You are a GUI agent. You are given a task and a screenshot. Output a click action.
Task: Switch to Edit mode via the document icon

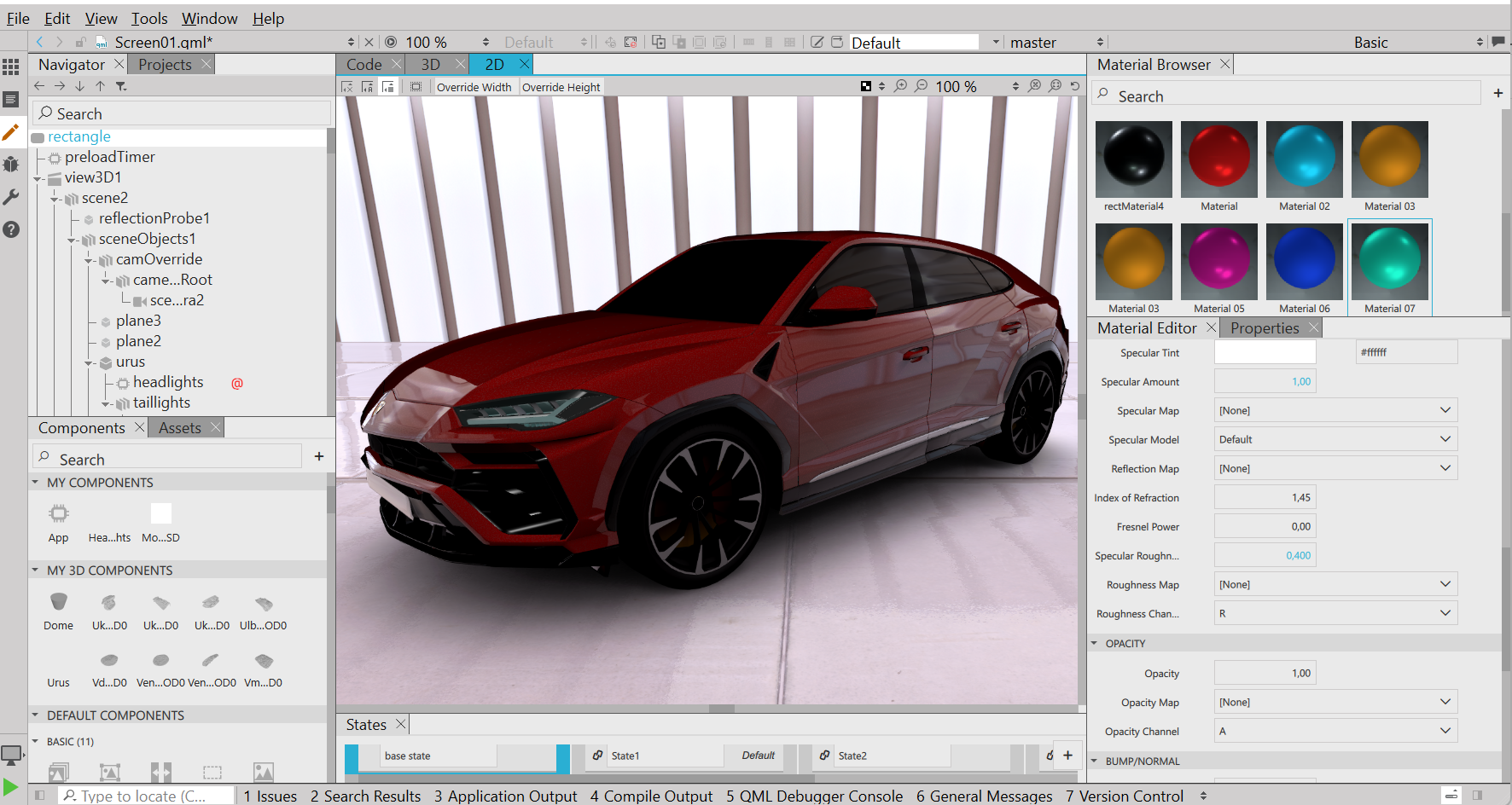pyautogui.click(x=11, y=100)
